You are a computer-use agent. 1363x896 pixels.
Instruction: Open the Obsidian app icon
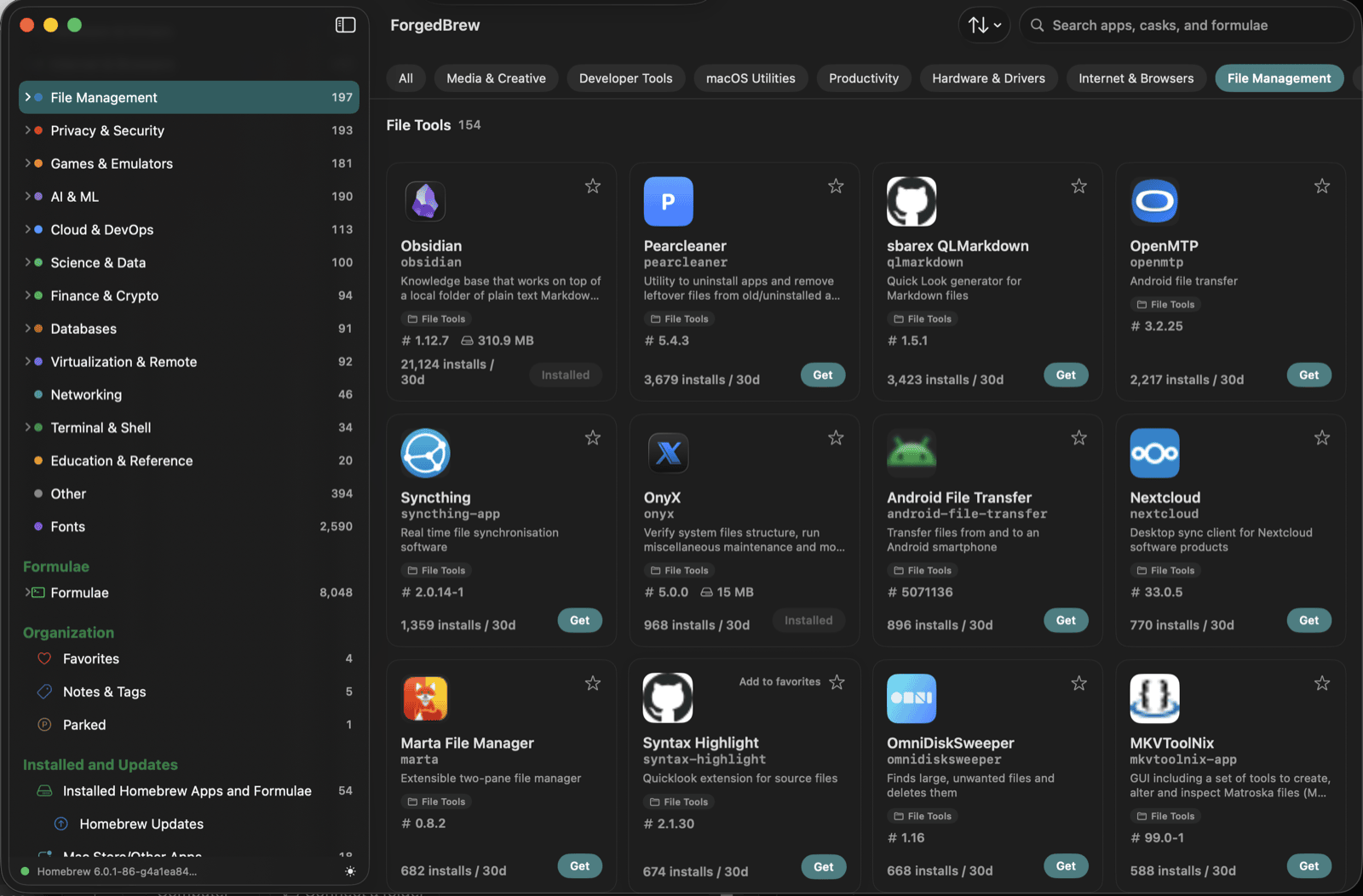425,202
